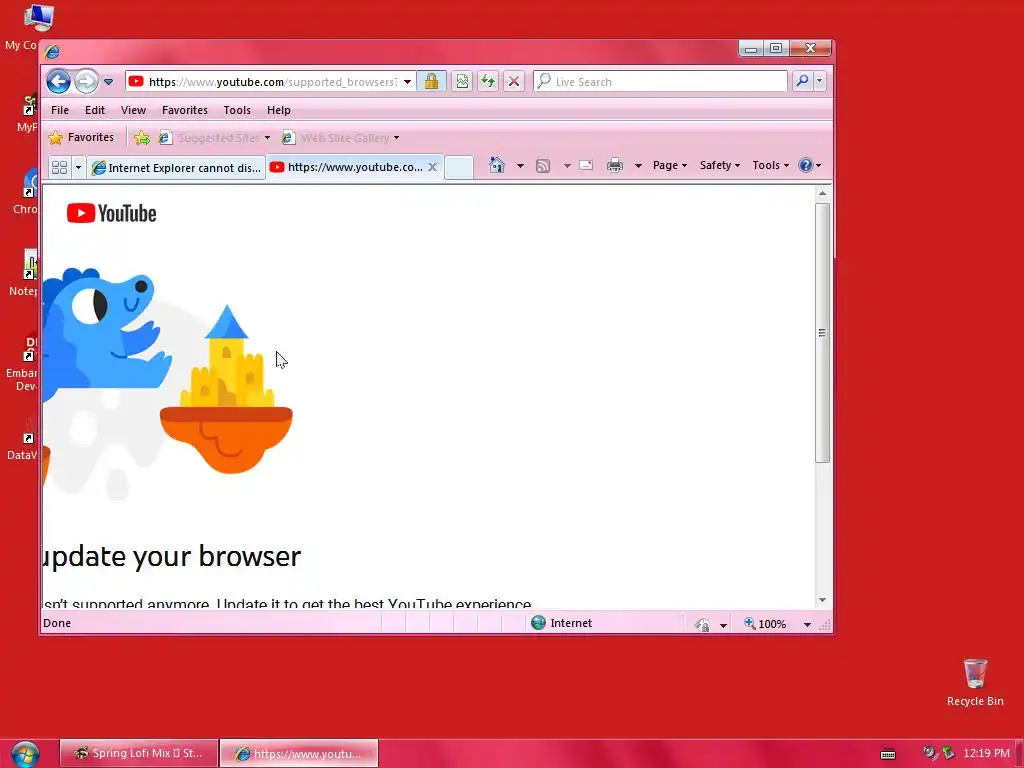Click the Windows Start orb
This screenshot has width=1024, height=768.
pos(25,754)
